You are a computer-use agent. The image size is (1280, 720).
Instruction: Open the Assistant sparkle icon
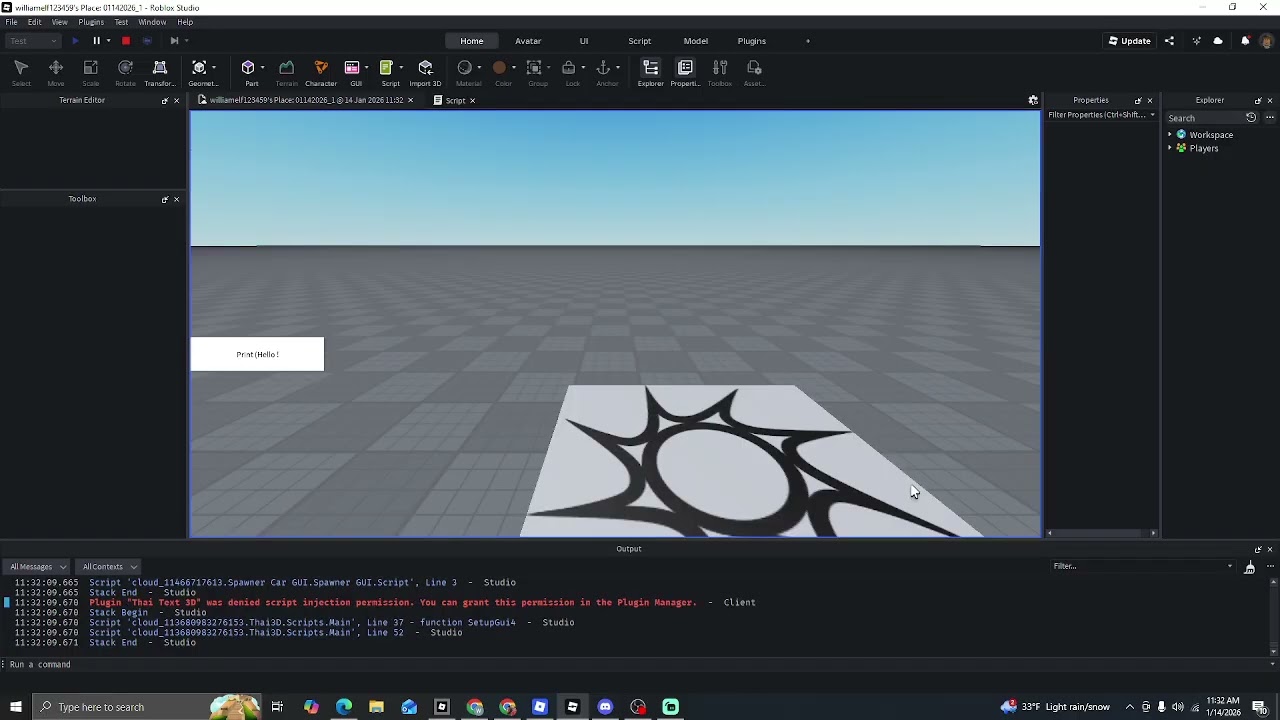[1196, 41]
